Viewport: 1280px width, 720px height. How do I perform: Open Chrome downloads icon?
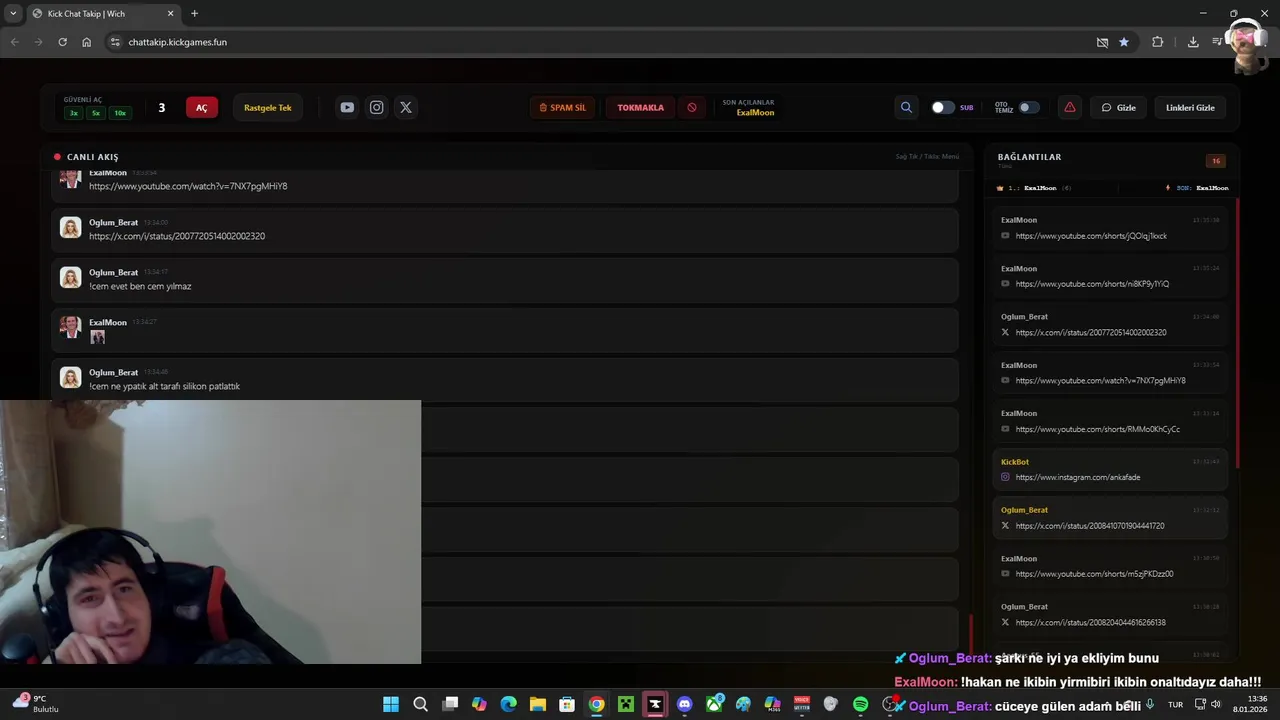1193,42
